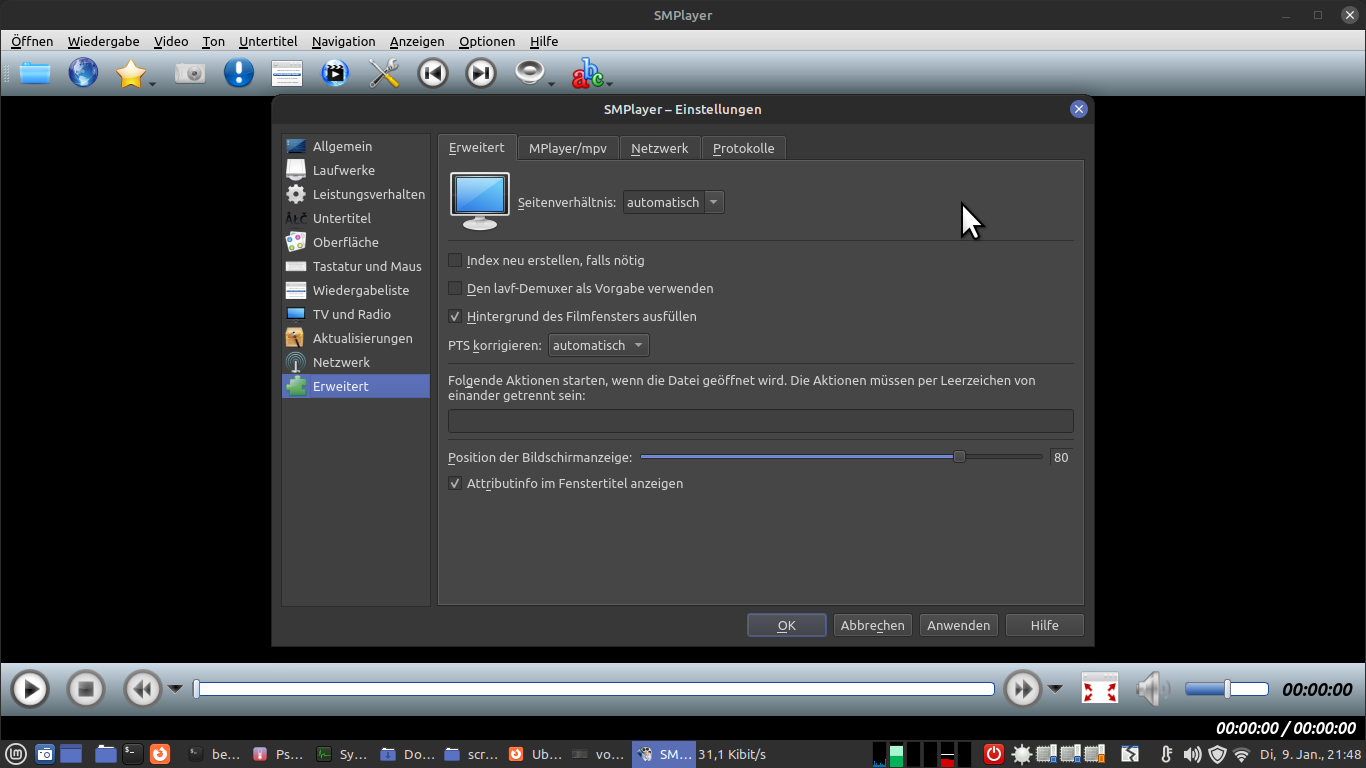Open the Navigation menu
The width and height of the screenshot is (1366, 768).
(343, 41)
